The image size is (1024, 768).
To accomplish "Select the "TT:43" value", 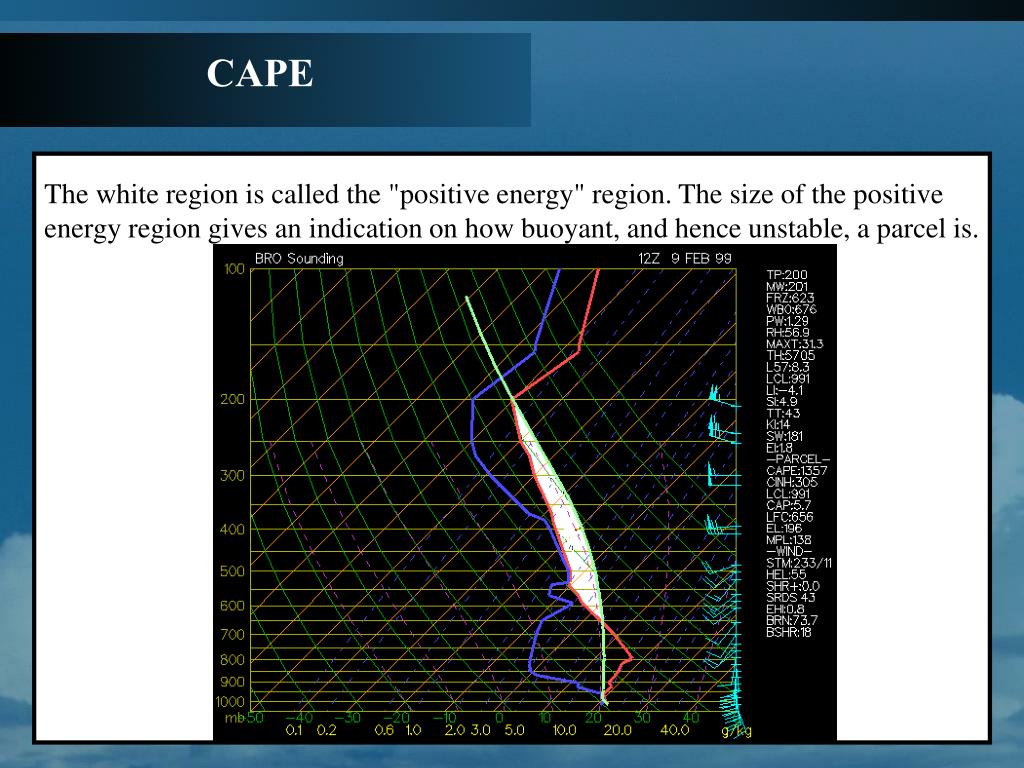I will (783, 413).
